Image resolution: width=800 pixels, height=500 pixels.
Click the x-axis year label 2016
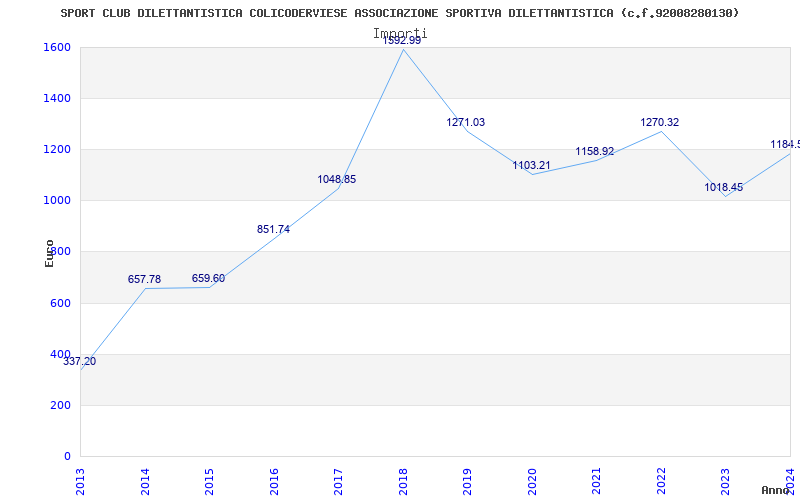click(x=274, y=481)
